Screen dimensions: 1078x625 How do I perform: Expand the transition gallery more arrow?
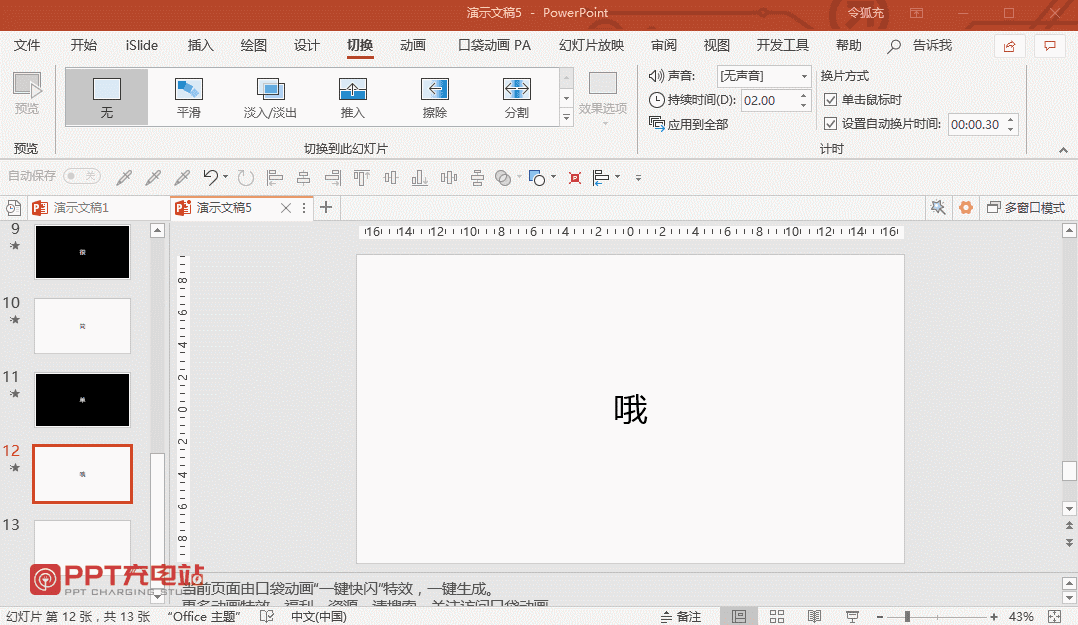click(566, 118)
